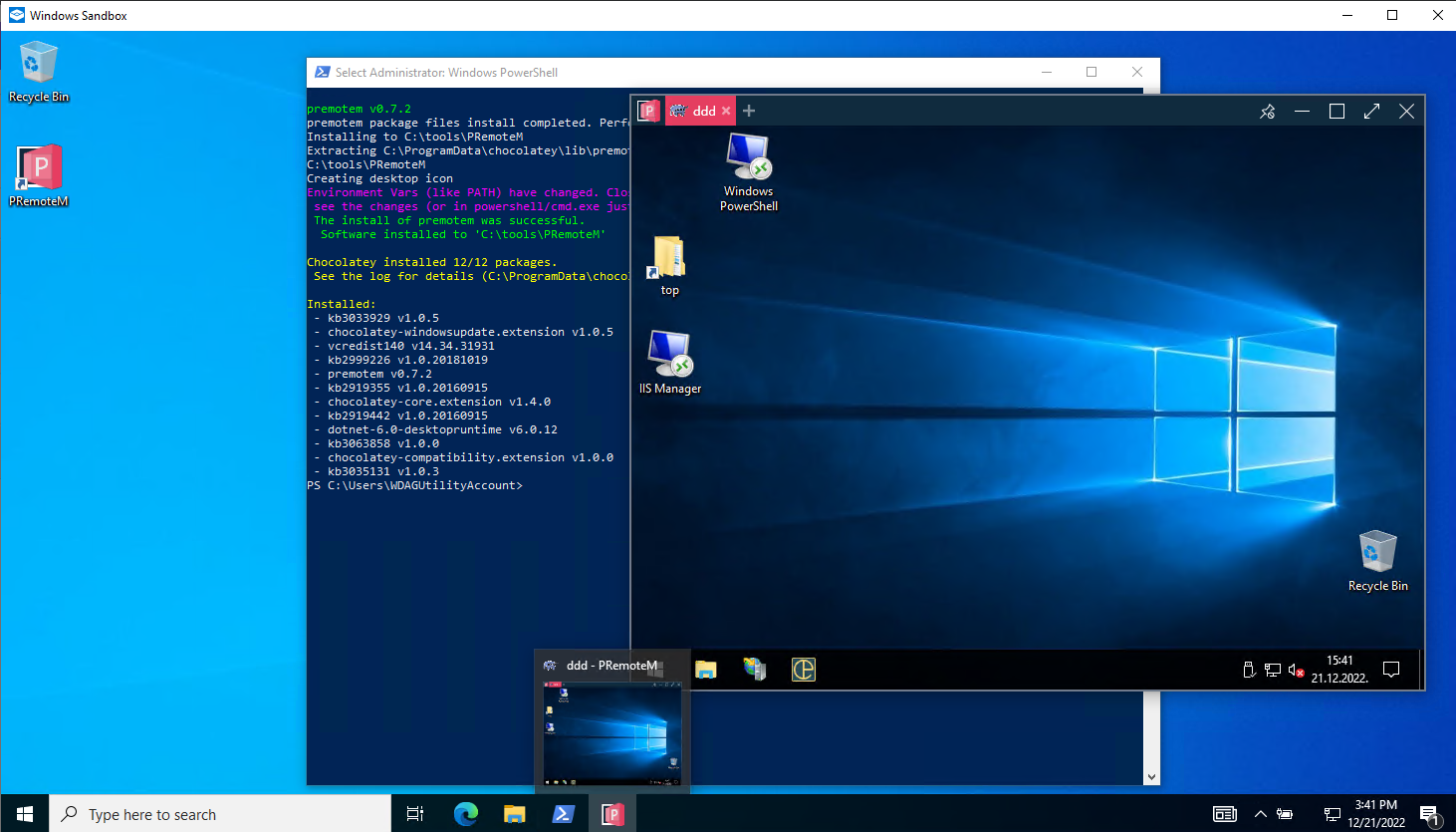Open the Sandbox clock showing 3:41 PM
Image resolution: width=1456 pixels, height=832 pixels.
pos(1376,814)
